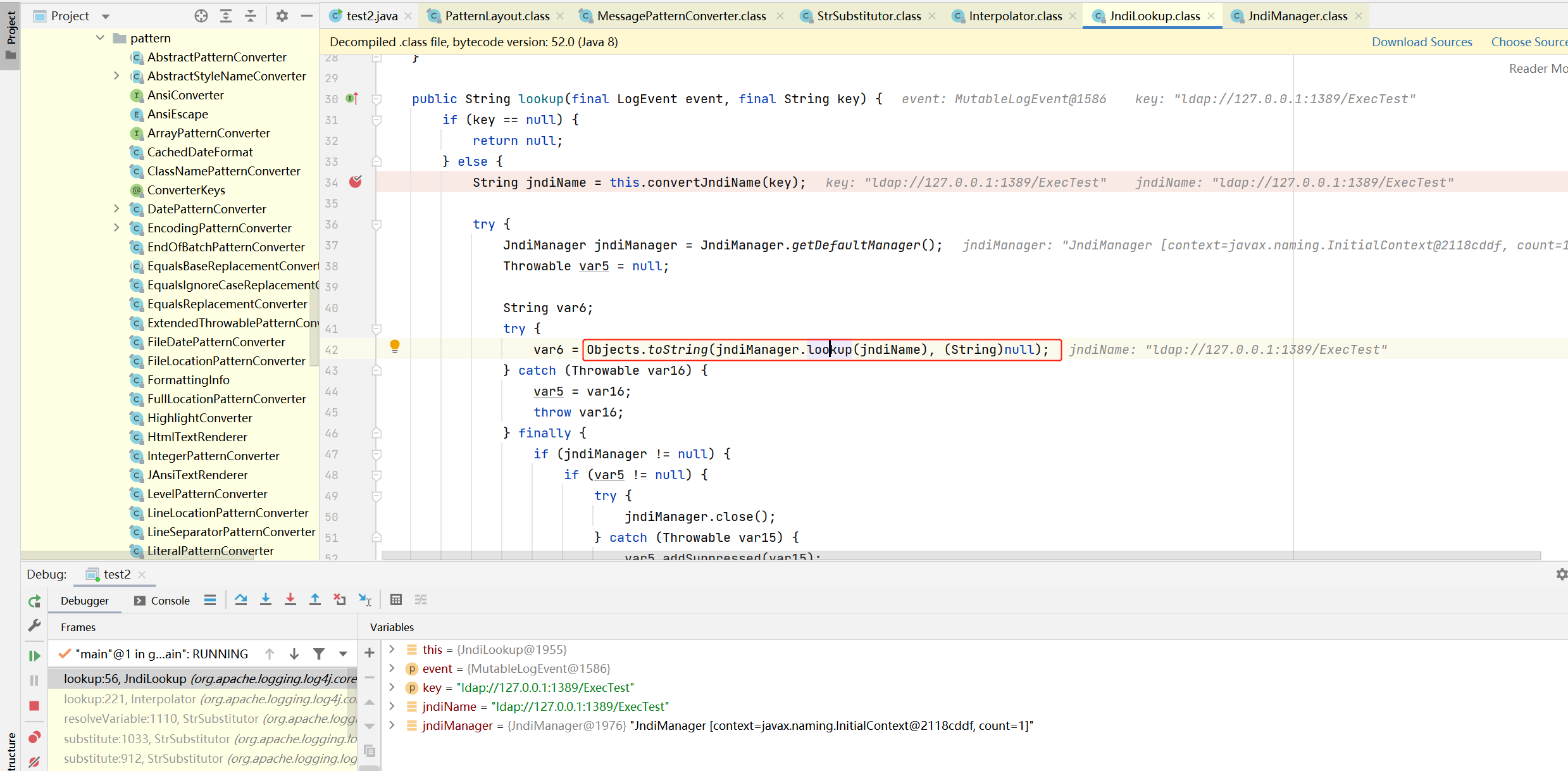Click the Step Into debugger icon

pyautogui.click(x=266, y=599)
